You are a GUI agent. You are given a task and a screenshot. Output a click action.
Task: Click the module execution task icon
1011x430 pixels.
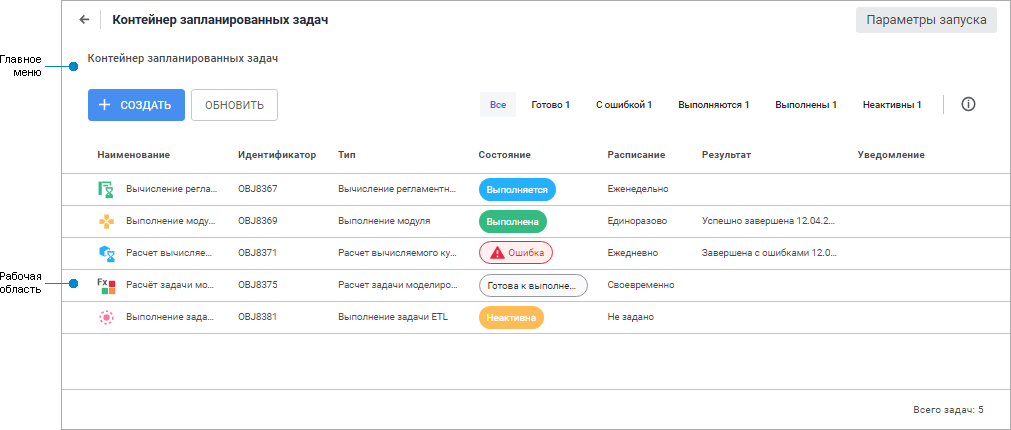[106, 221]
